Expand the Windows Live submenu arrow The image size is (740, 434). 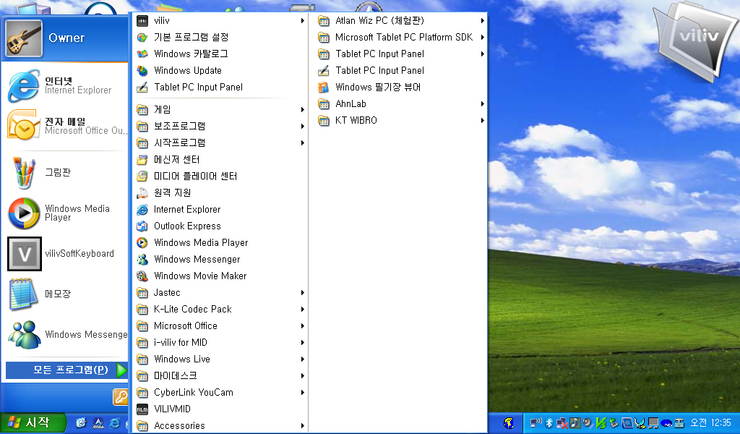click(302, 359)
